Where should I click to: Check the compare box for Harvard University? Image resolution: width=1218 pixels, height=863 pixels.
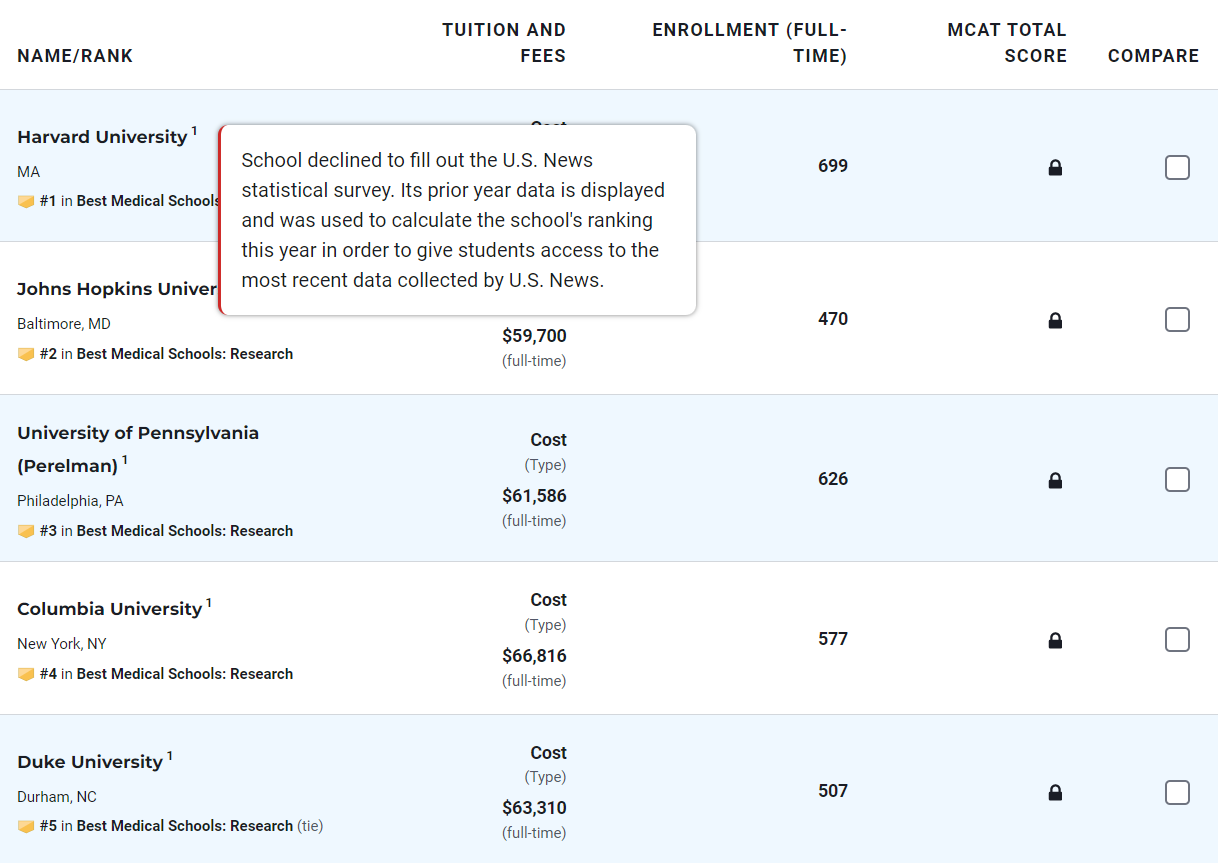pos(1177,167)
